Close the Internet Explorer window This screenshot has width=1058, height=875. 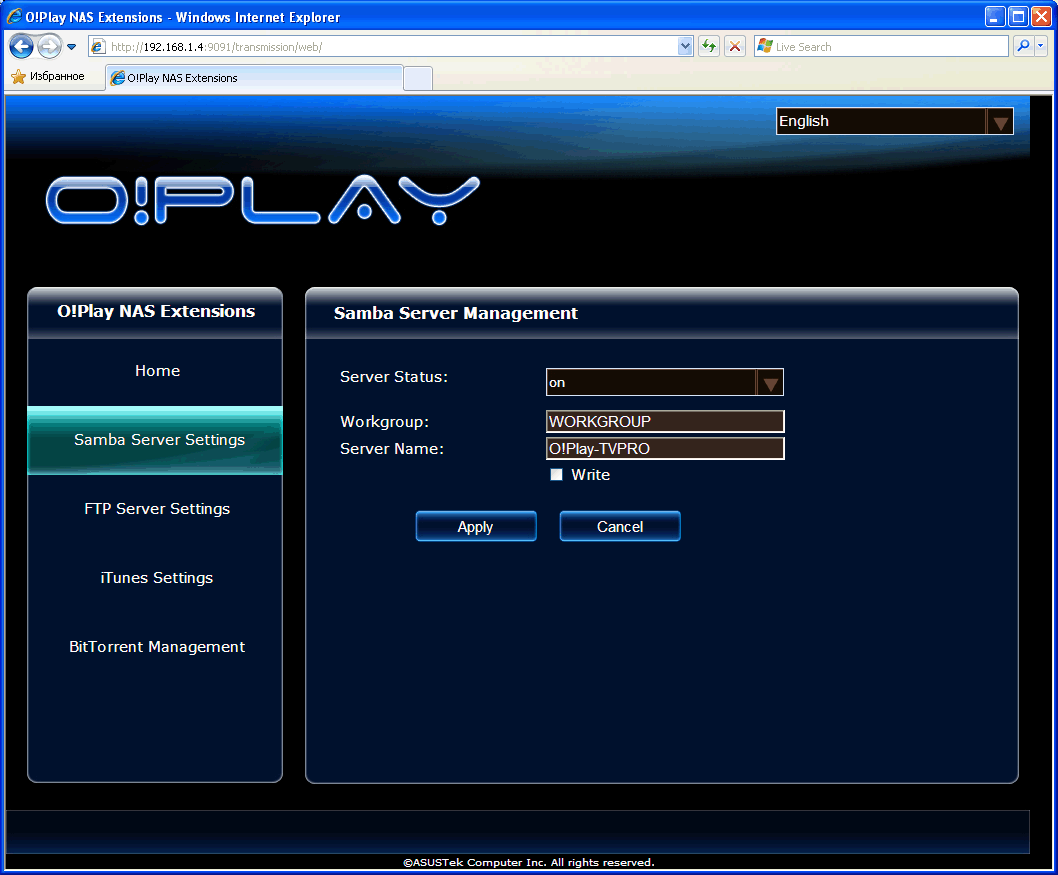click(x=1041, y=16)
